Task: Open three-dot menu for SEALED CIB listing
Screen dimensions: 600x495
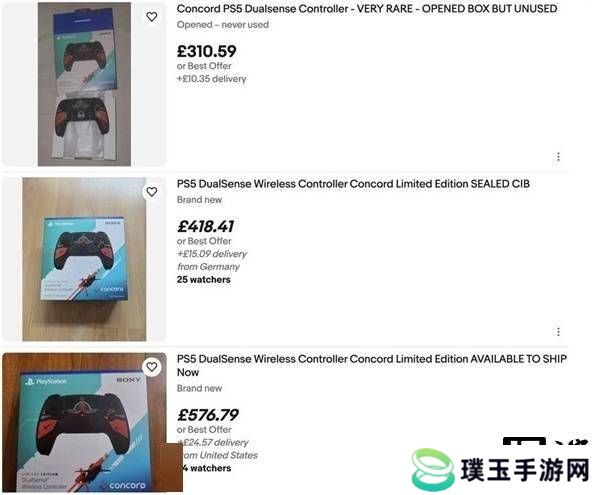Action: tap(558, 331)
